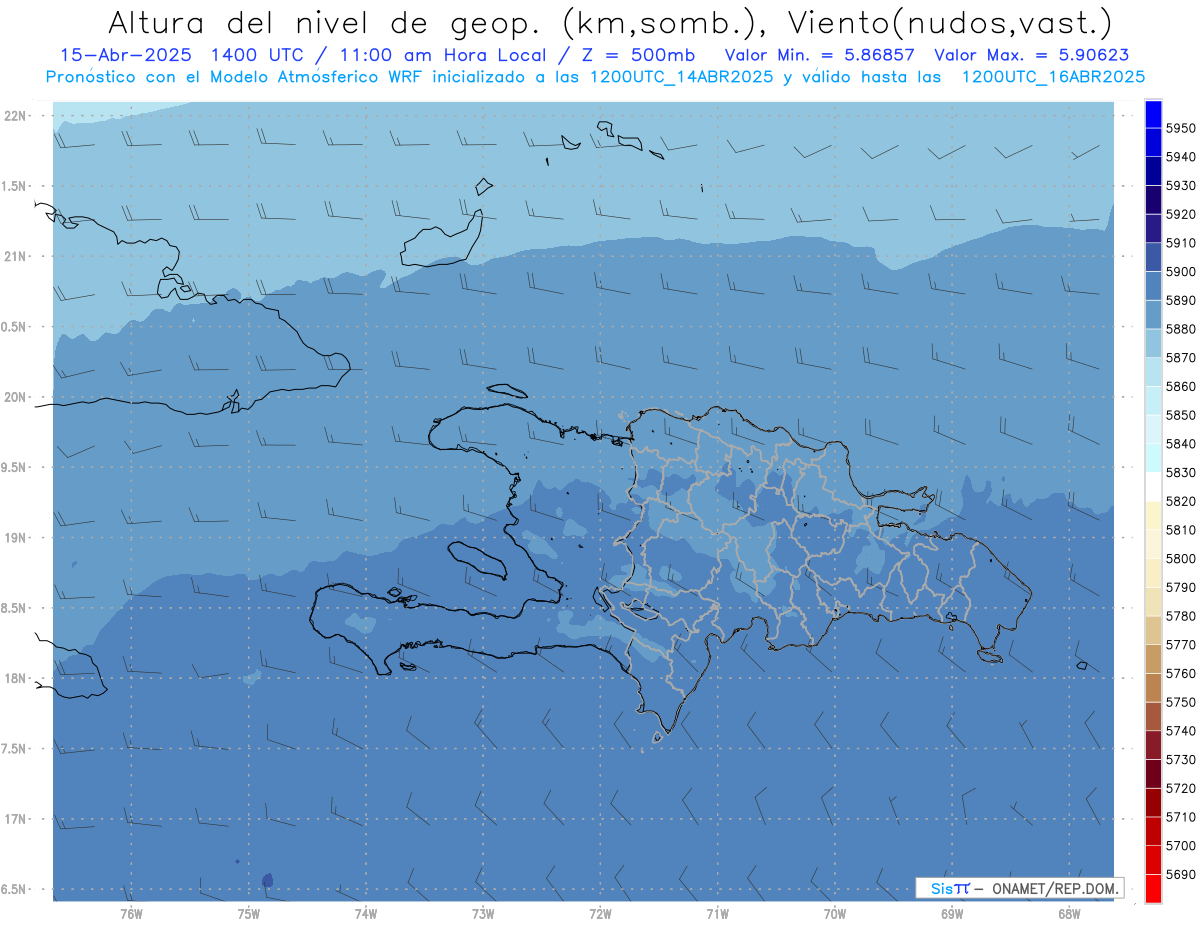The width and height of the screenshot is (1200, 927).
Task: Click the '5690' color scale label
Action: (x=1181, y=875)
